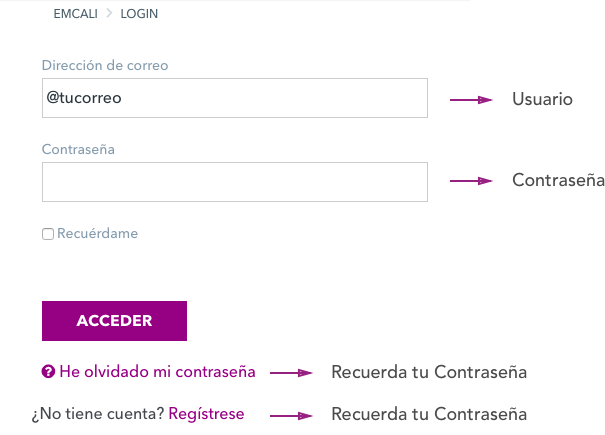Click the 'Contraseña' annotation on the right side
The width and height of the screenshot is (605, 435).
pyautogui.click(x=557, y=181)
